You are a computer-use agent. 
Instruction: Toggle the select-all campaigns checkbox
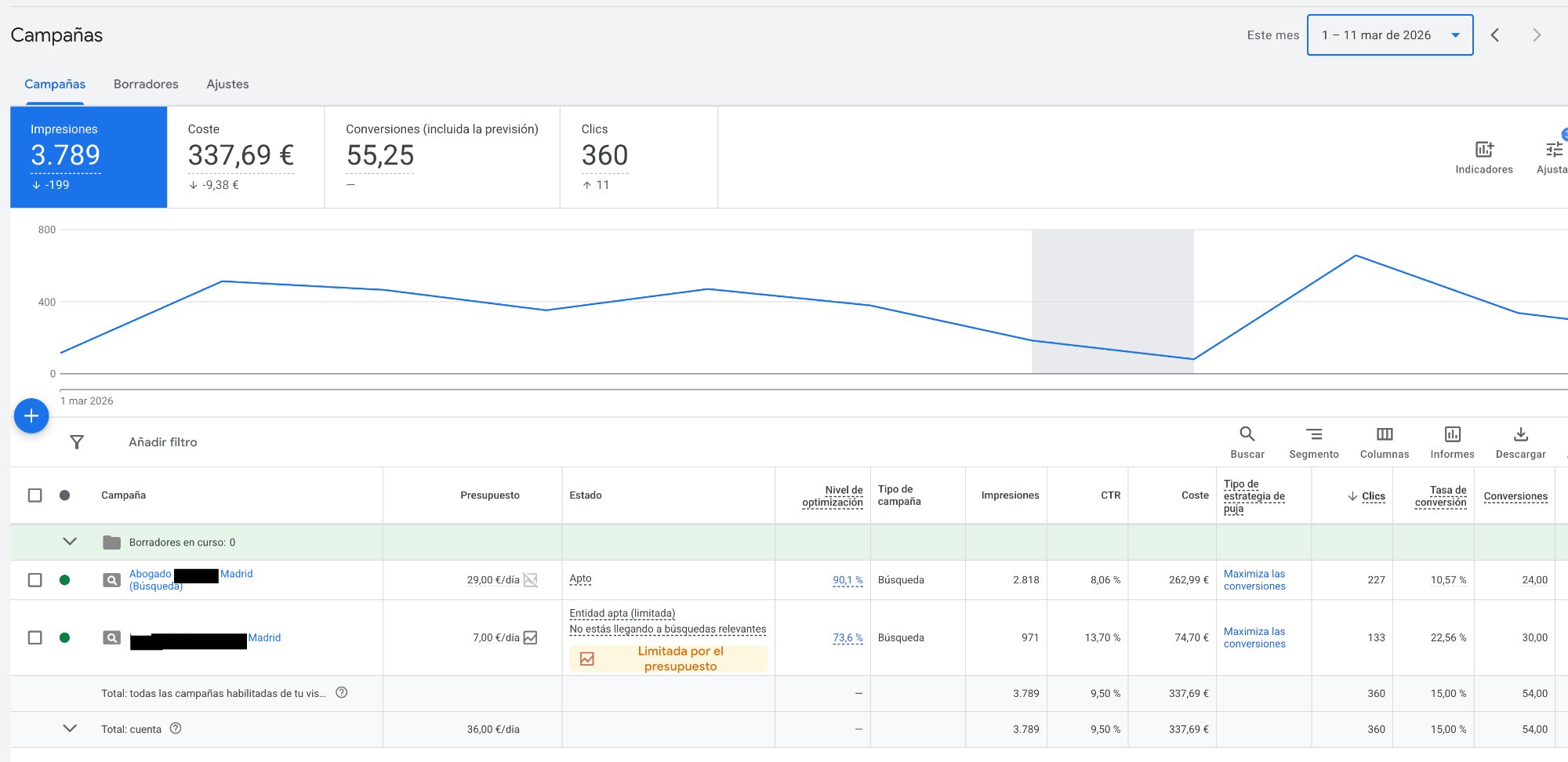tap(35, 495)
